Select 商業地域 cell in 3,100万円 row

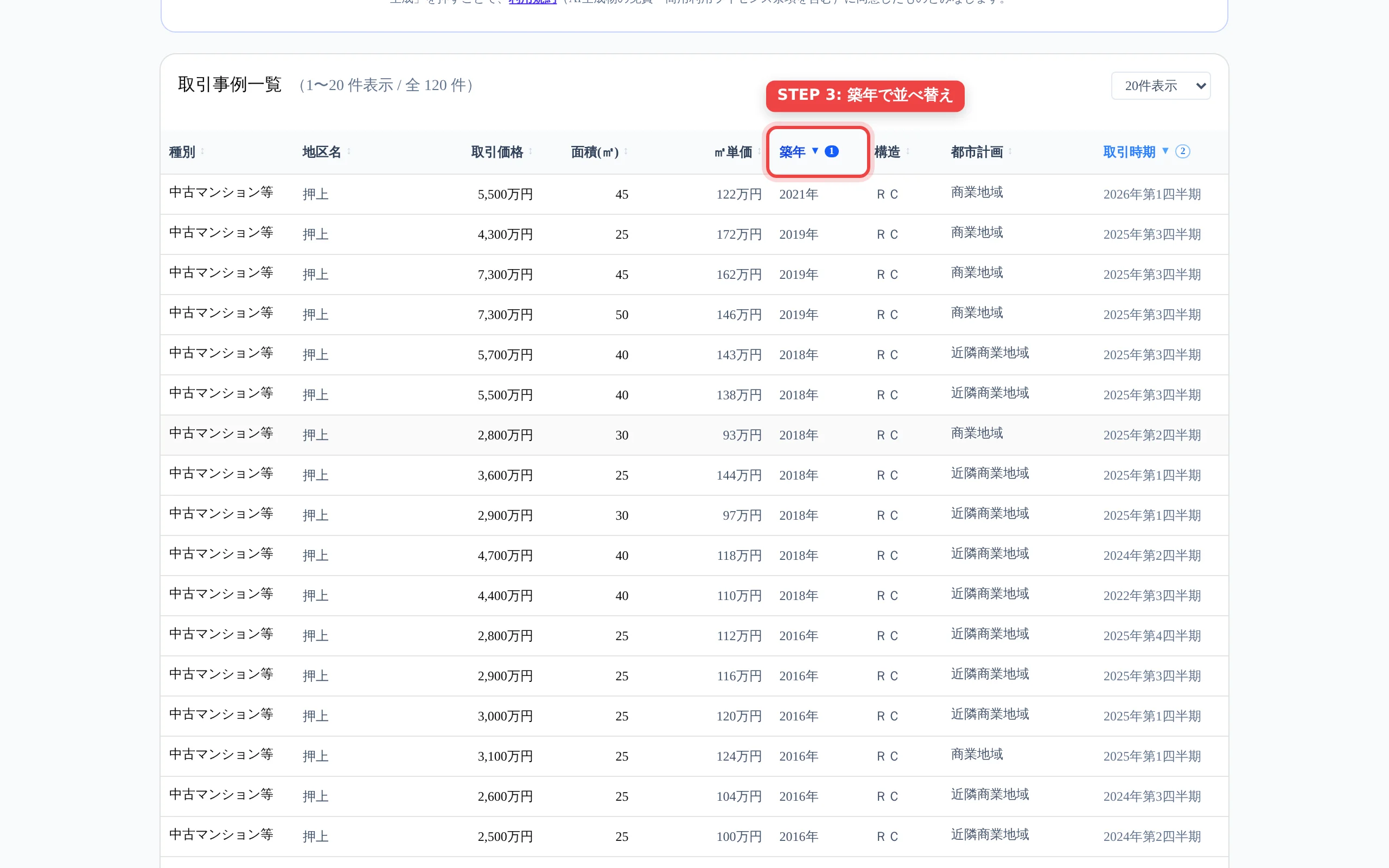coord(977,755)
